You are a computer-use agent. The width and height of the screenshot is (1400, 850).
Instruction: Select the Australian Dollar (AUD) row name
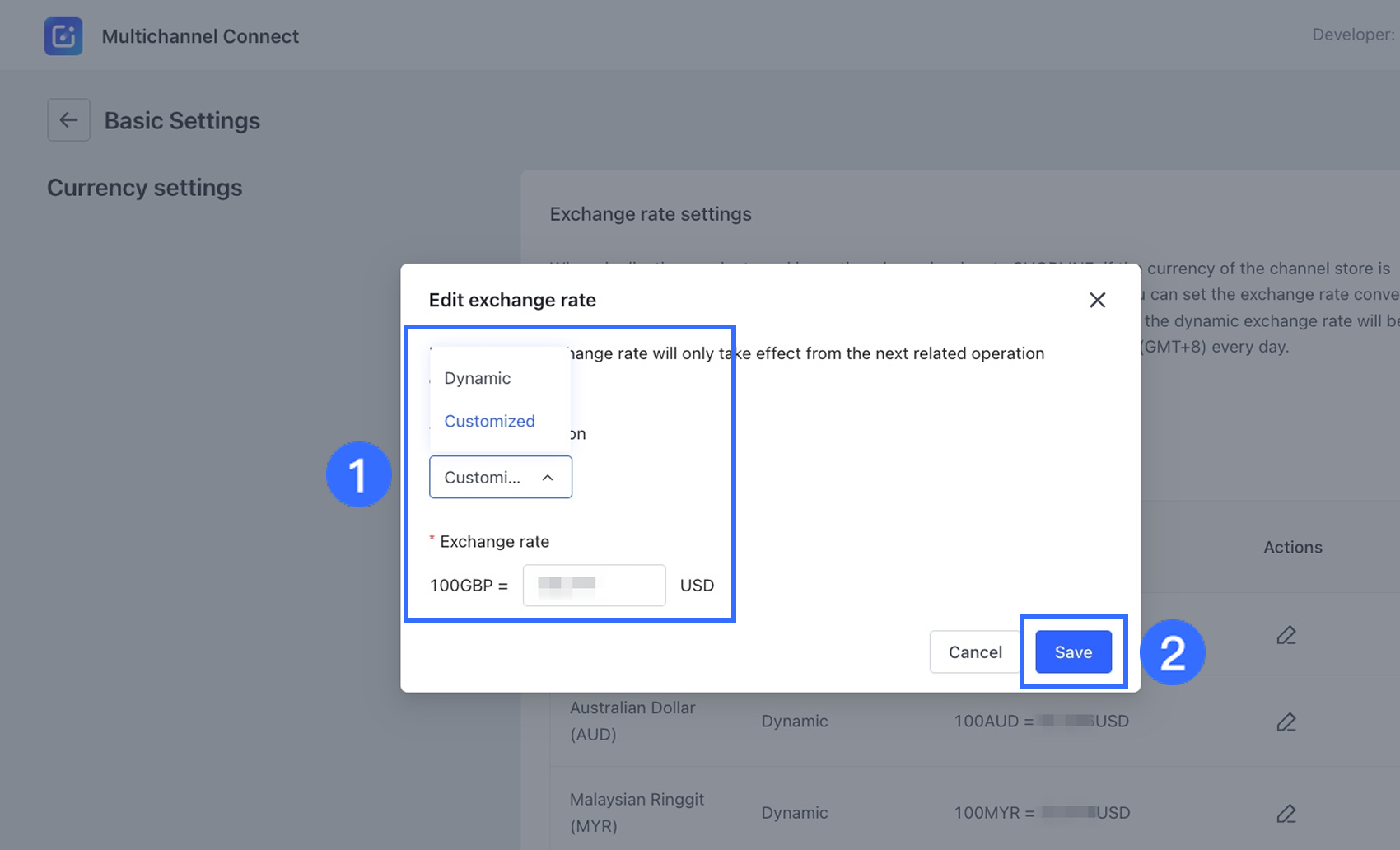pyautogui.click(x=632, y=721)
